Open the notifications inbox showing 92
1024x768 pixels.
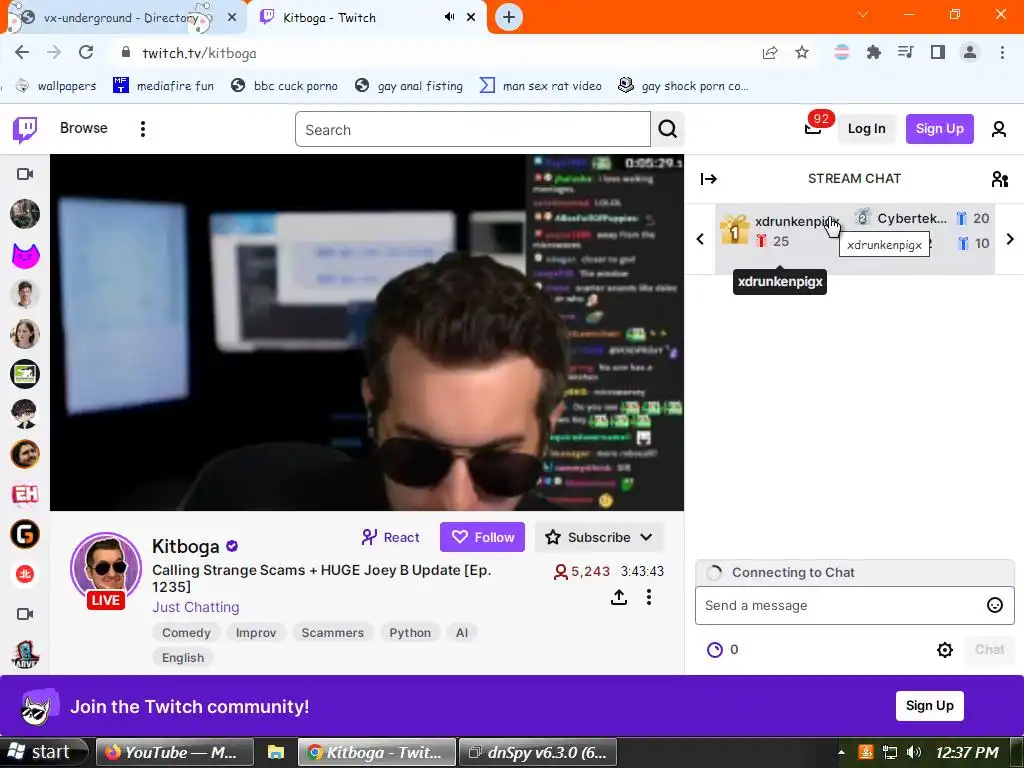point(813,127)
